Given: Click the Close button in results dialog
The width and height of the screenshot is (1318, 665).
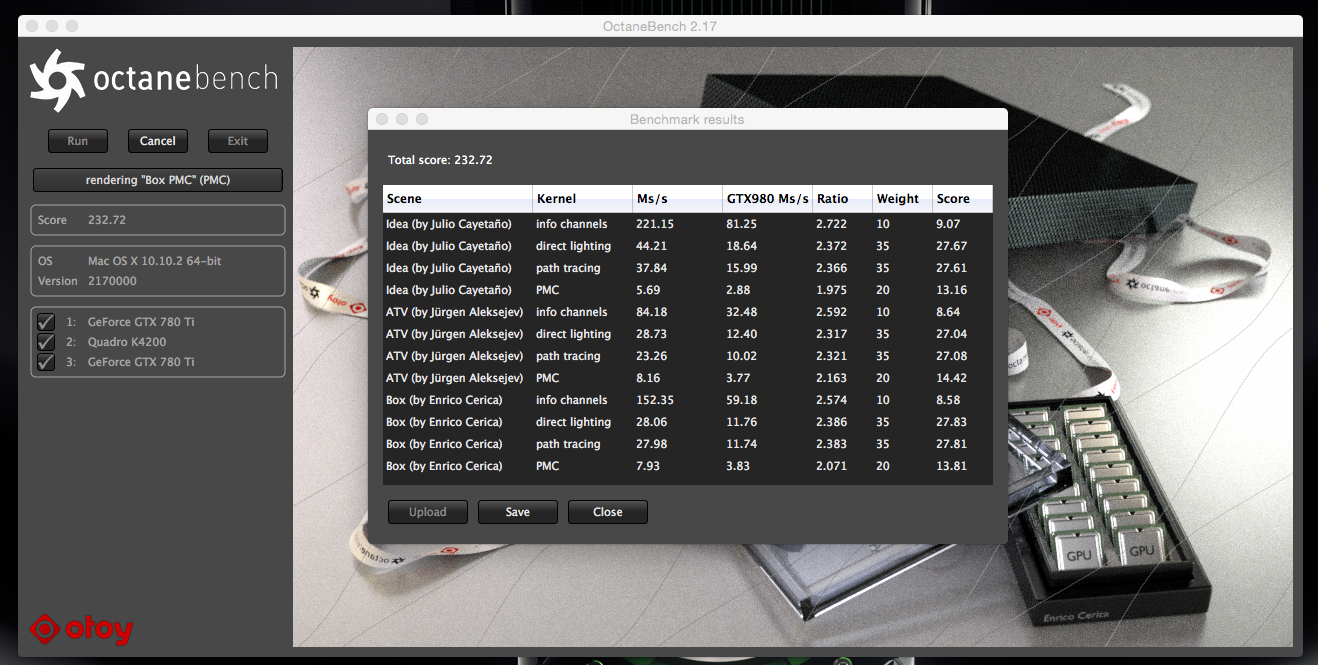Looking at the screenshot, I should pyautogui.click(x=608, y=512).
